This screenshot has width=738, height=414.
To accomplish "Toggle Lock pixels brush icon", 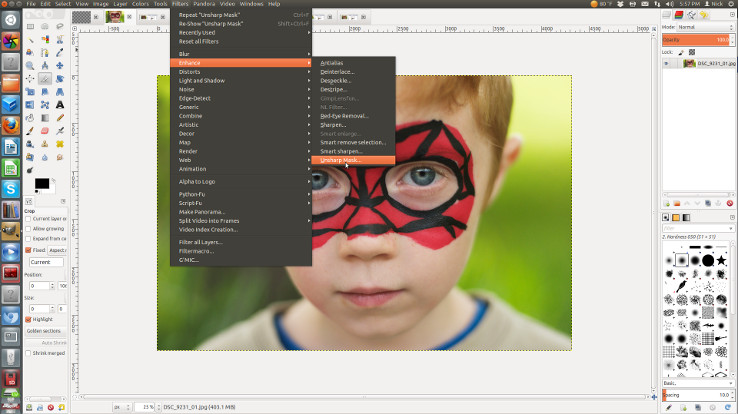I will [x=681, y=52].
